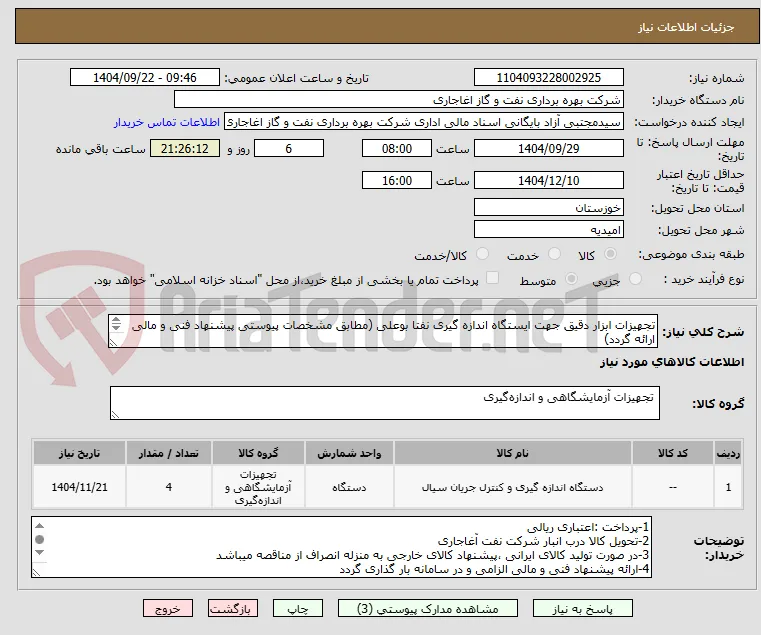The height and width of the screenshot is (635, 761).
Task: Open مشاهده مدارک پیوستی (3) attachments
Action: [x=428, y=608]
